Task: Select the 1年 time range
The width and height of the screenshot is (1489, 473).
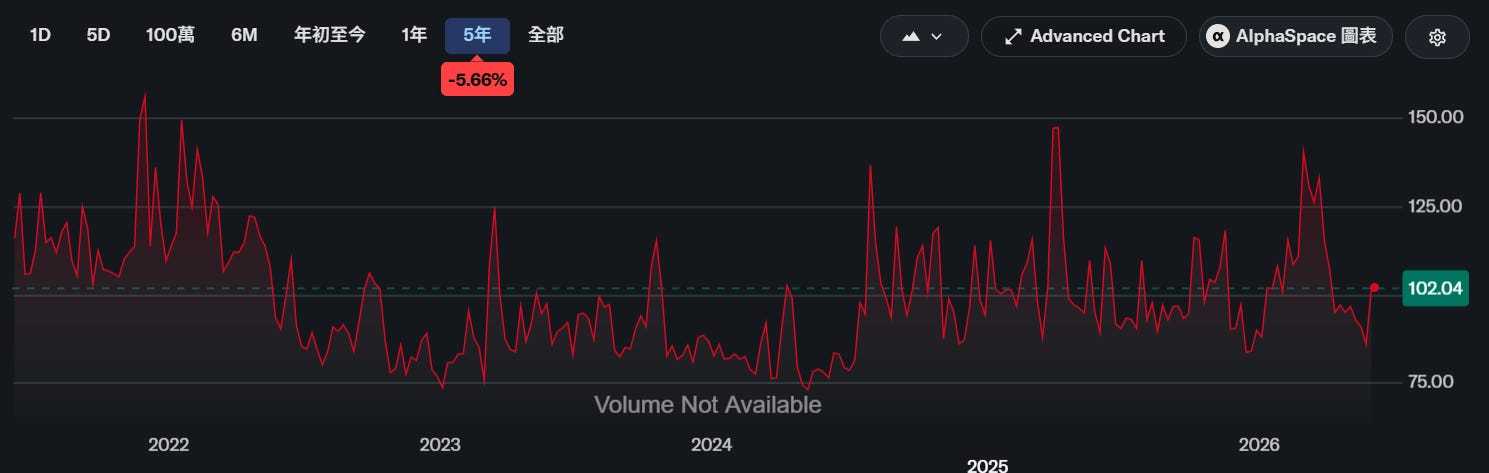Action: click(x=414, y=35)
